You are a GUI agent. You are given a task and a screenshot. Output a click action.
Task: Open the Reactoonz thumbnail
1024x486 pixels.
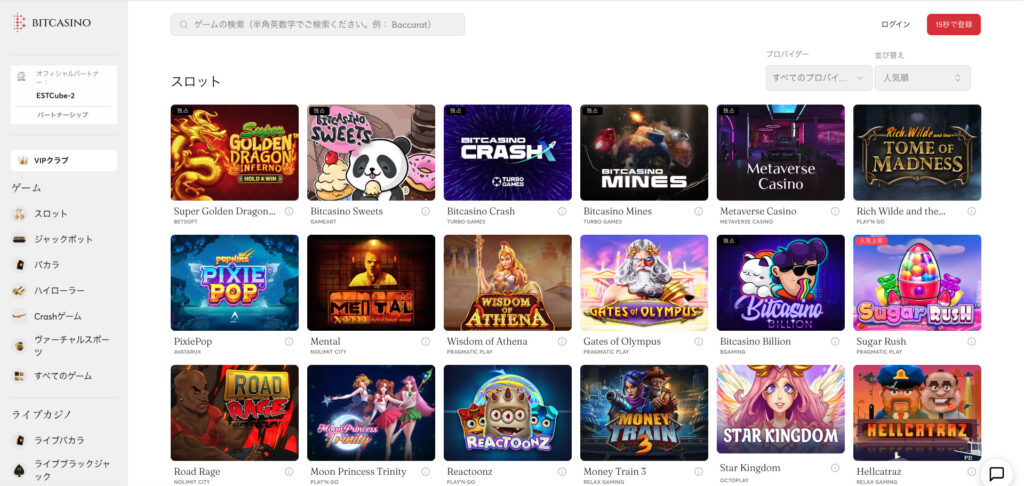pyautogui.click(x=507, y=412)
